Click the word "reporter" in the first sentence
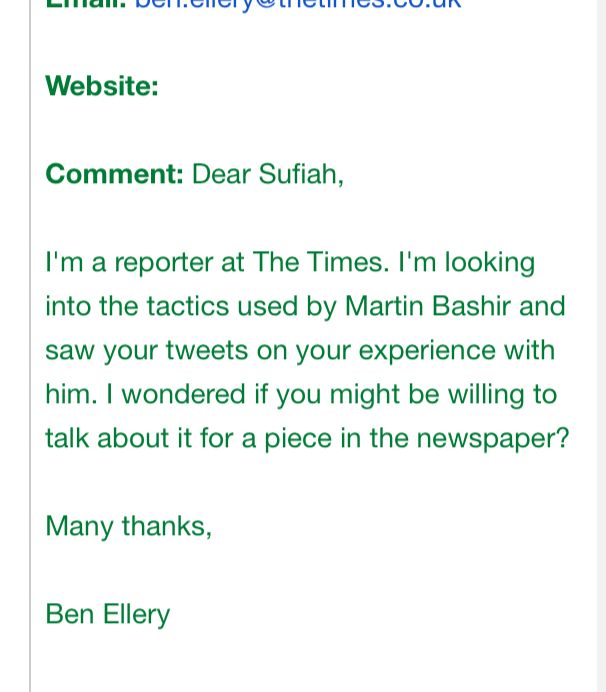This screenshot has width=606, height=692. [165, 262]
